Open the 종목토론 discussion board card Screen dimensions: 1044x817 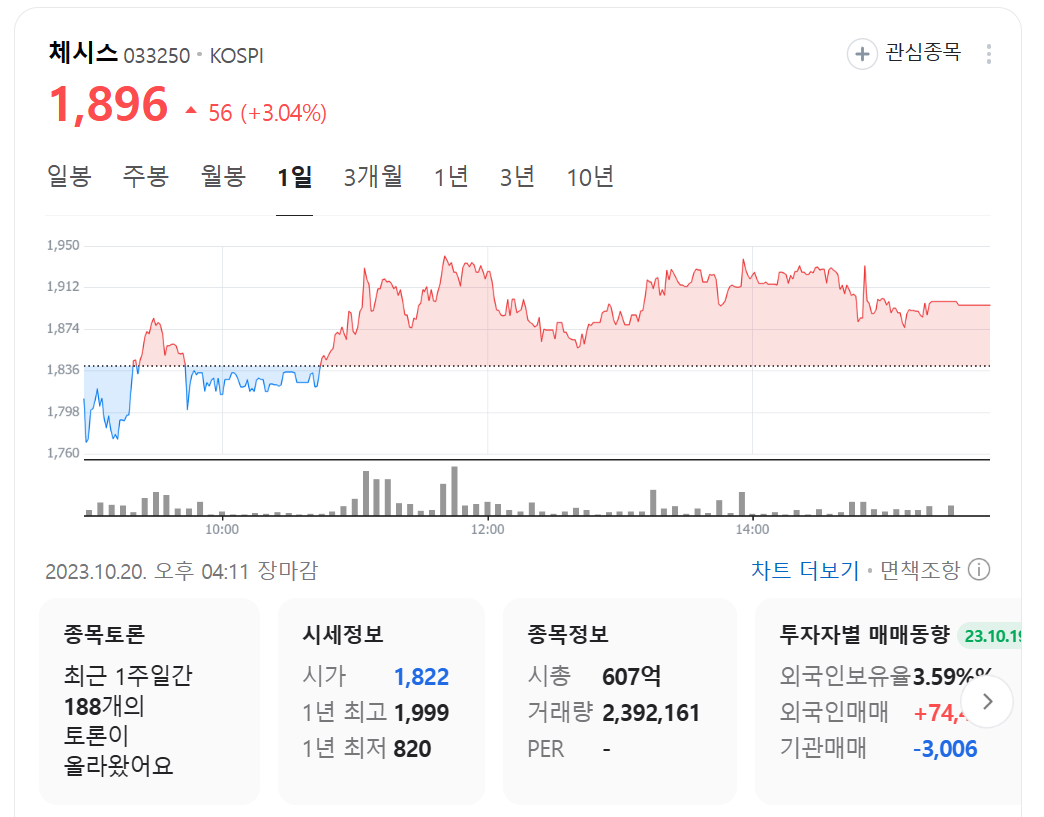coord(148,700)
